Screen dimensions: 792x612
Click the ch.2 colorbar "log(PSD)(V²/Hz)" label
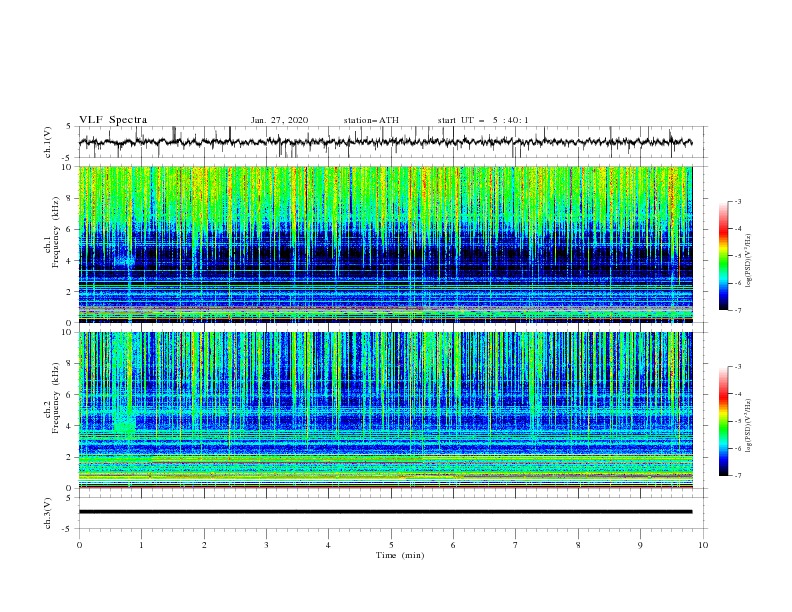click(x=750, y=426)
